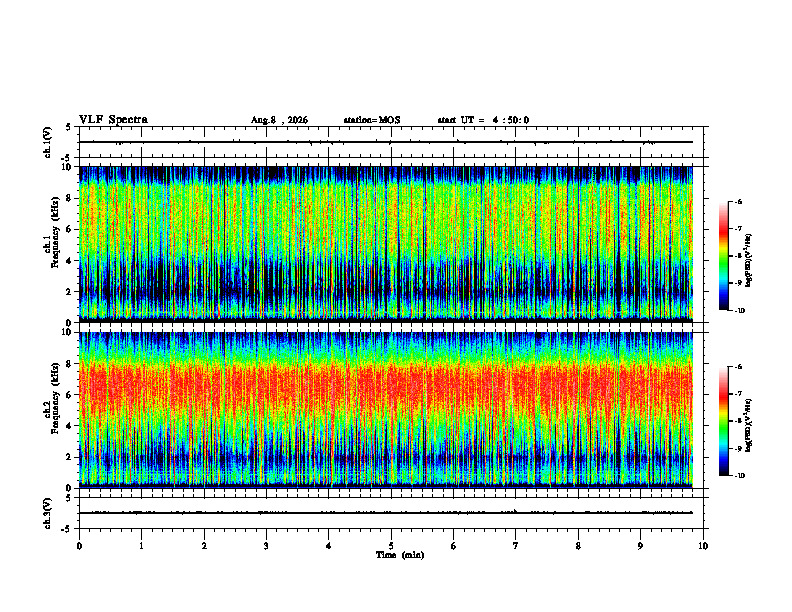Click the ch.2 "Frequency (kHz)" axis label
The height and width of the screenshot is (612, 792).
56,398
